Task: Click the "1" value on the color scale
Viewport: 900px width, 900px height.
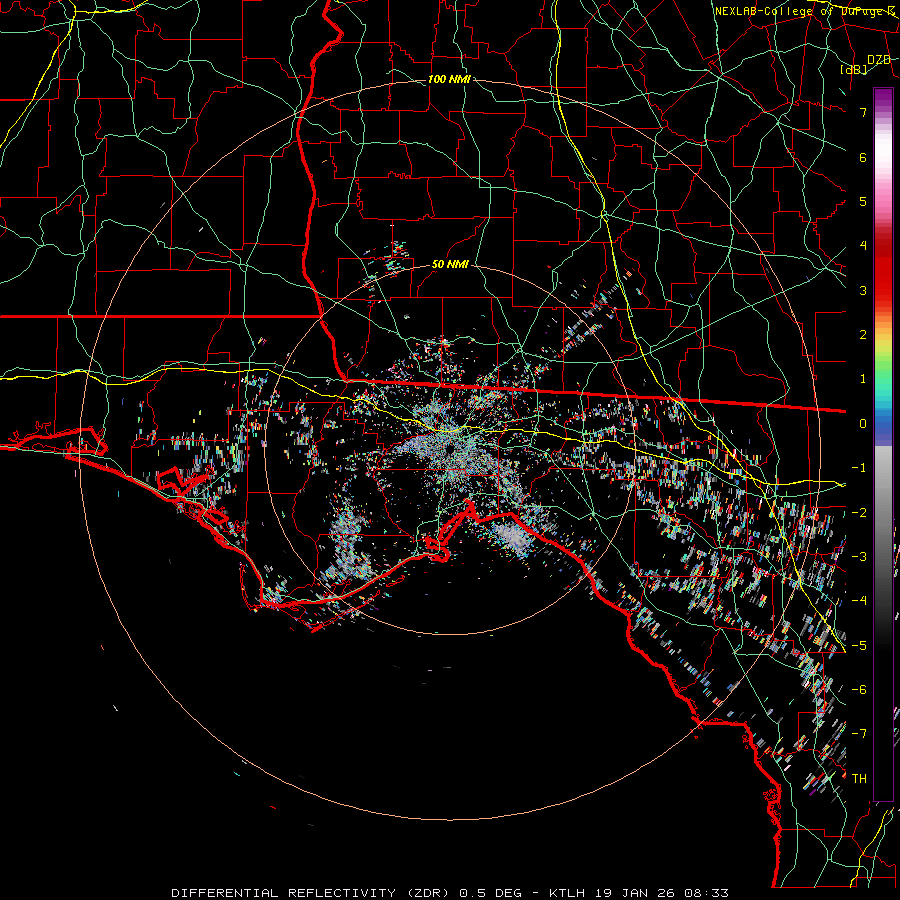Action: click(x=863, y=379)
